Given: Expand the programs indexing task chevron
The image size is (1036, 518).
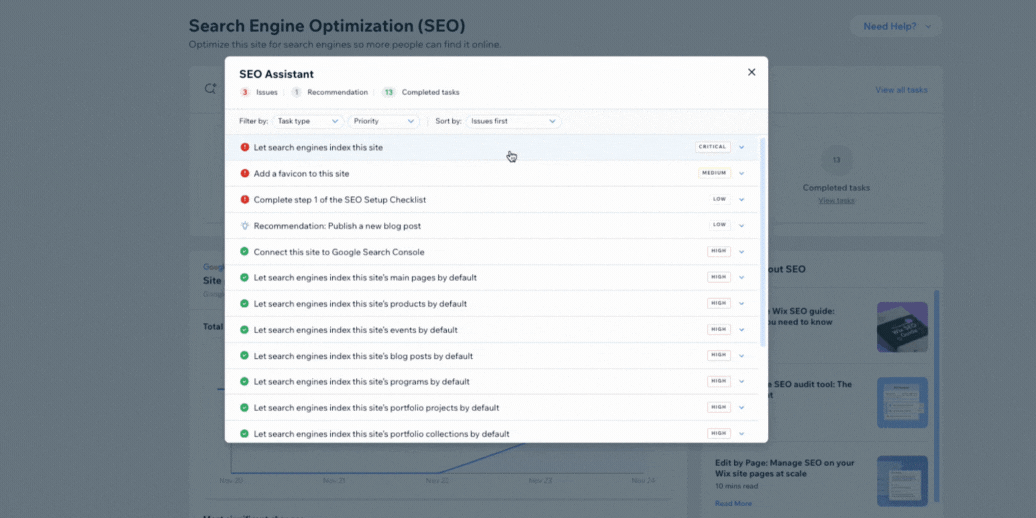Looking at the screenshot, I should [x=741, y=381].
